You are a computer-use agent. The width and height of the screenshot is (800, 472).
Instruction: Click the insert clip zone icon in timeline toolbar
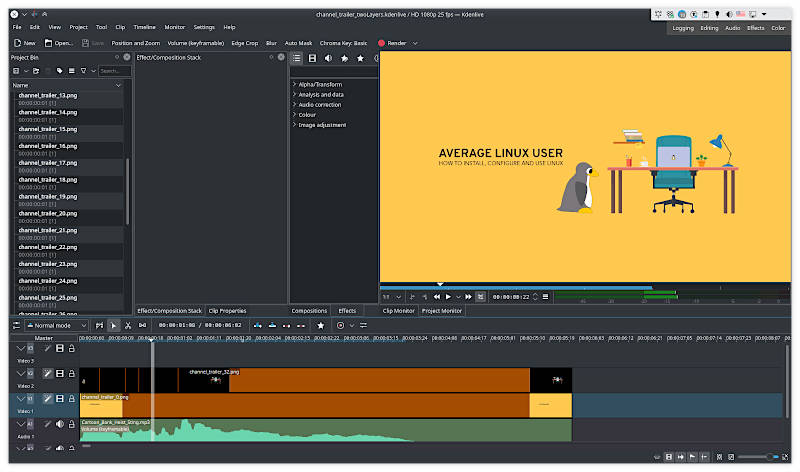(258, 326)
